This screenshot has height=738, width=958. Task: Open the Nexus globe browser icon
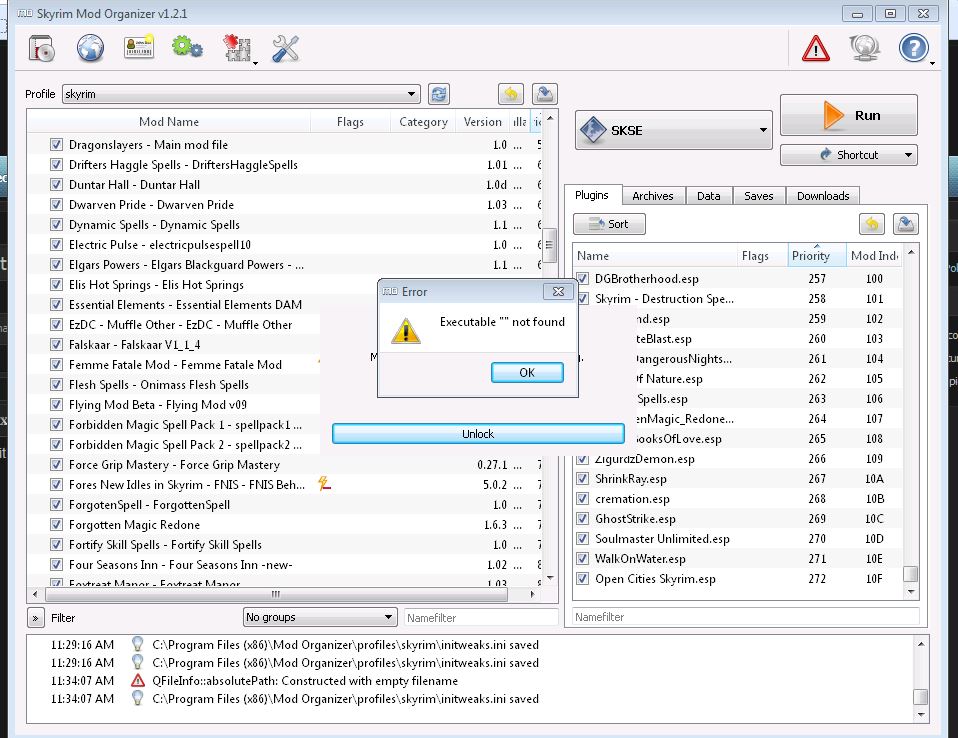90,48
